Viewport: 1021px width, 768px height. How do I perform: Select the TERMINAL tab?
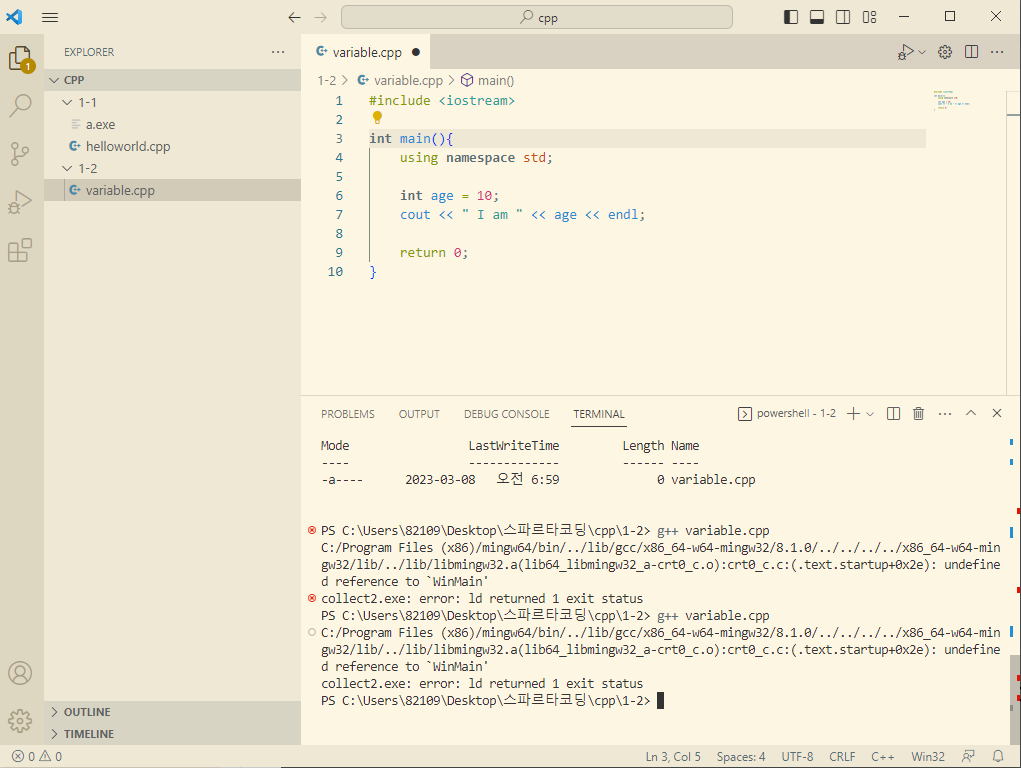[x=599, y=414]
